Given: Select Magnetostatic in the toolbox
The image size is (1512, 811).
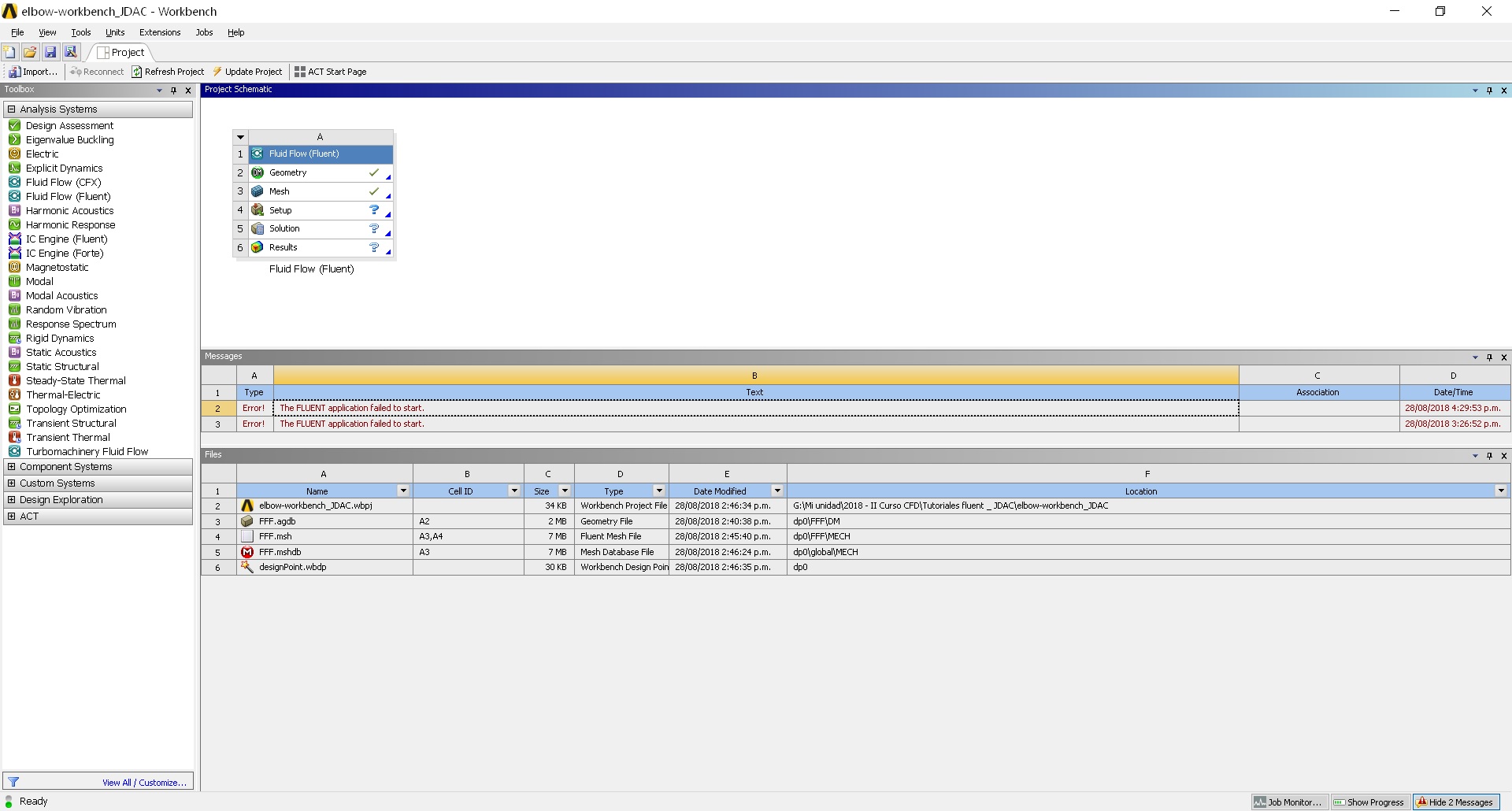Looking at the screenshot, I should point(57,267).
